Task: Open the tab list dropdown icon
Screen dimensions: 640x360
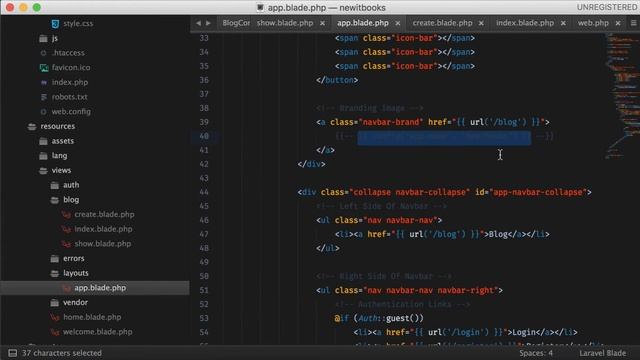Action: 633,23
